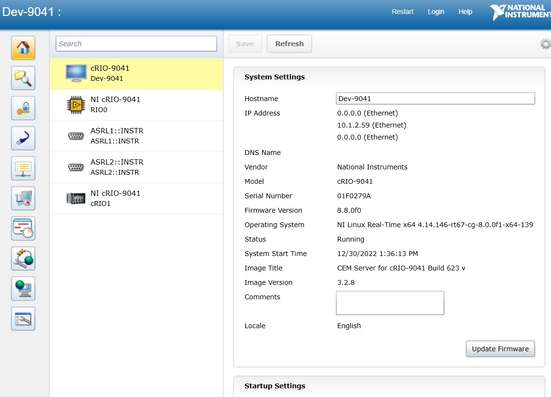
Task: Select the NI cRIO-9041 RIO0 item
Action: (x=136, y=105)
